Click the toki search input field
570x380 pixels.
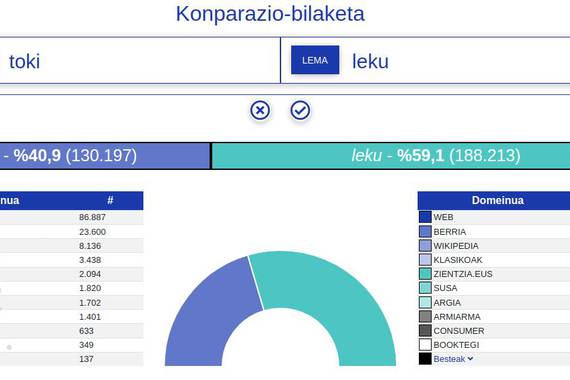(140, 61)
